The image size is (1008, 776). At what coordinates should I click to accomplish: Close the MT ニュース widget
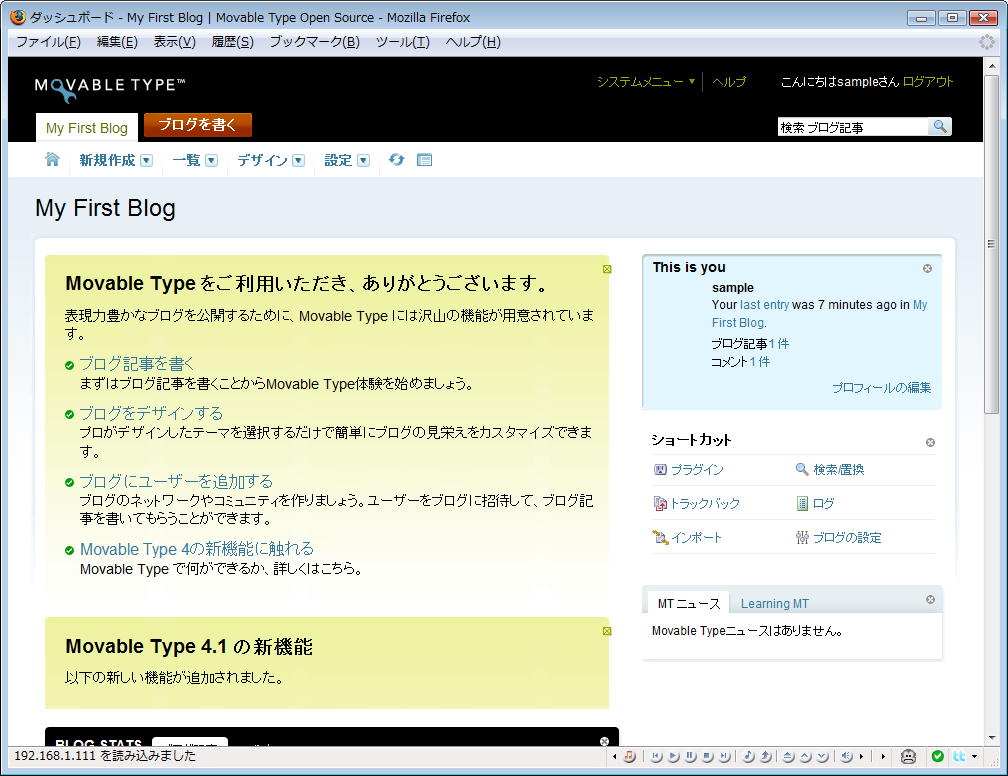pyautogui.click(x=930, y=599)
